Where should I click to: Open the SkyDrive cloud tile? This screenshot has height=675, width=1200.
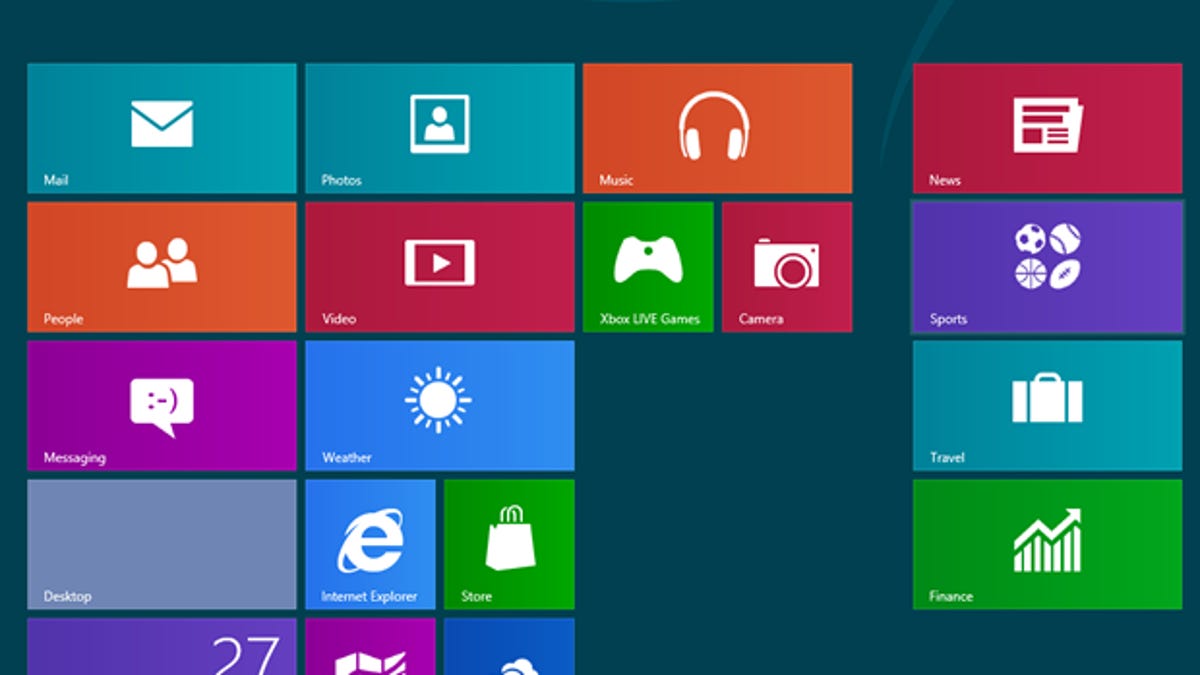(509, 655)
